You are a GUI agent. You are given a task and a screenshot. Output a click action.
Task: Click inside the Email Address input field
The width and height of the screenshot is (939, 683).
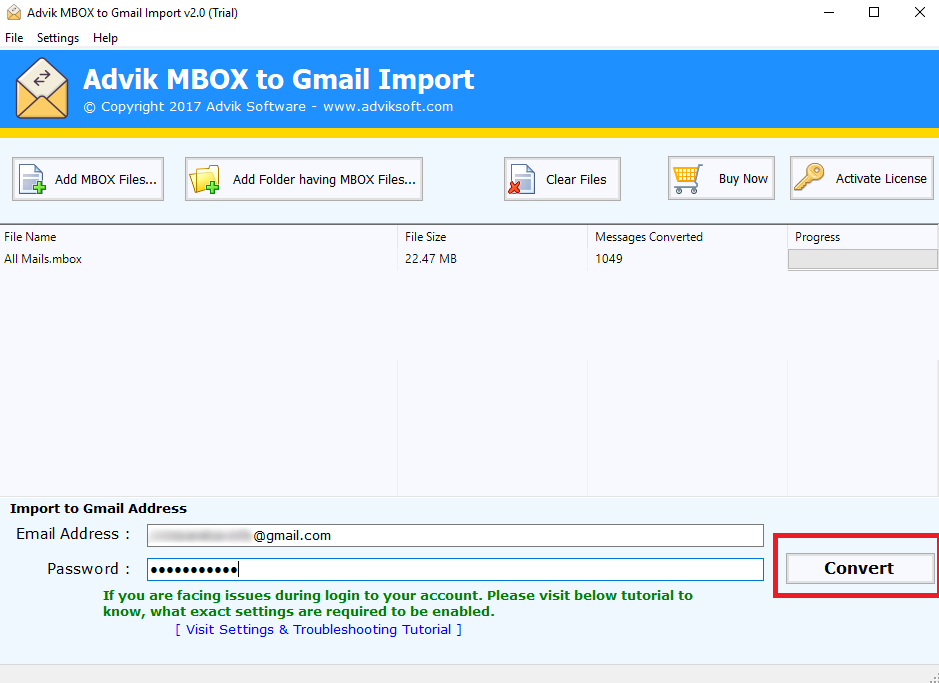[x=455, y=535]
